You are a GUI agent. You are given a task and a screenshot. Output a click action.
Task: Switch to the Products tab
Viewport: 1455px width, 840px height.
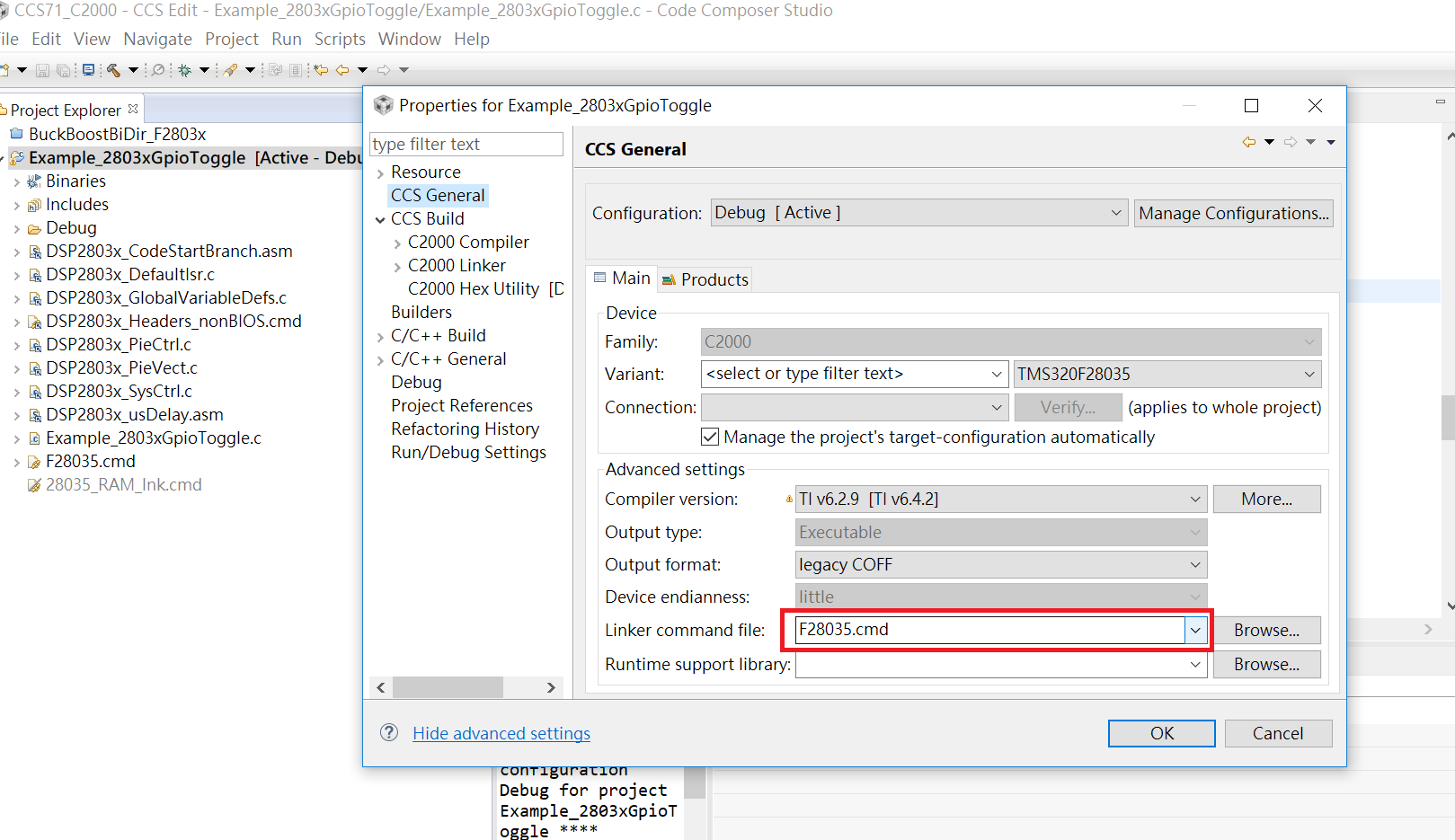point(705,279)
